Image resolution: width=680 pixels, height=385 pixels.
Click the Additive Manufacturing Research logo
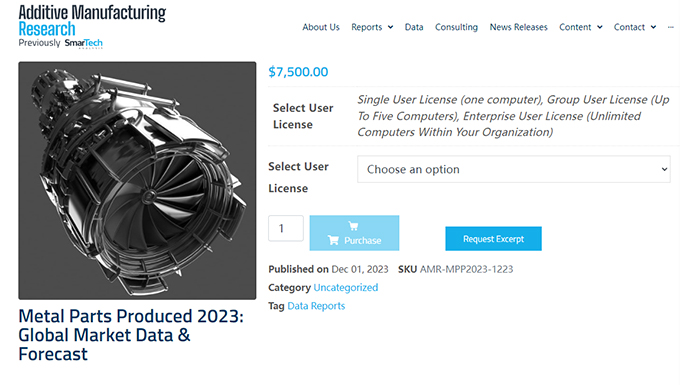pos(92,20)
